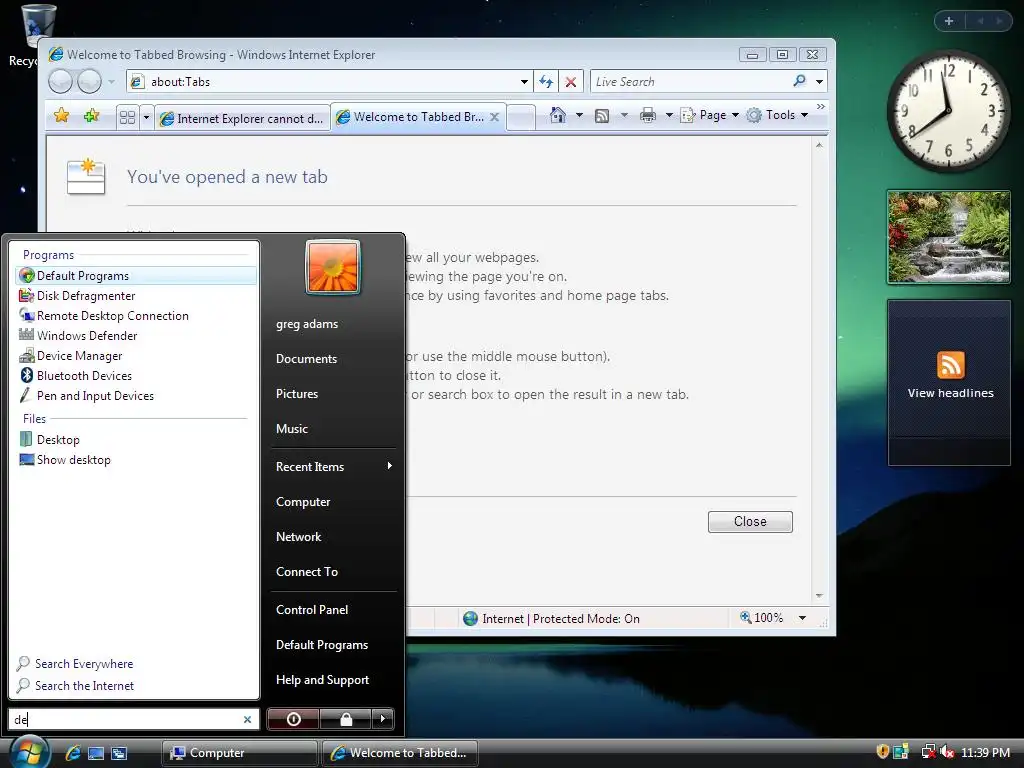Open Default Programs search result
1024x768 pixels.
coord(136,276)
